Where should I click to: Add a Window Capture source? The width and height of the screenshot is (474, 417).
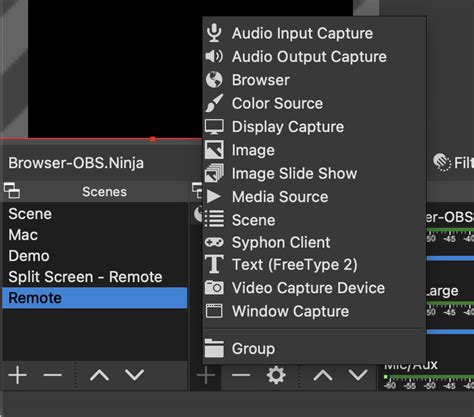(314, 311)
